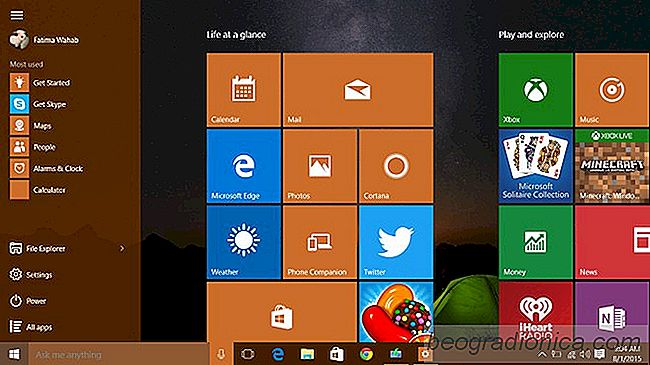Show hidden system tray icons chevron

[x=542, y=354]
